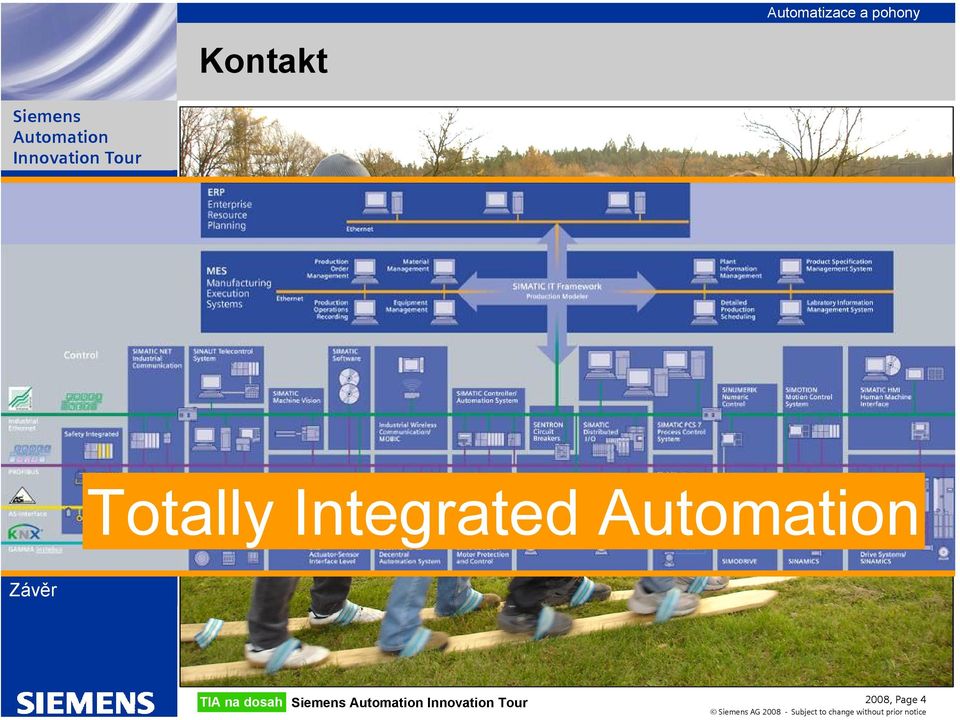Click the SIMATIC HMI Human Machine Interface label

tap(885, 397)
